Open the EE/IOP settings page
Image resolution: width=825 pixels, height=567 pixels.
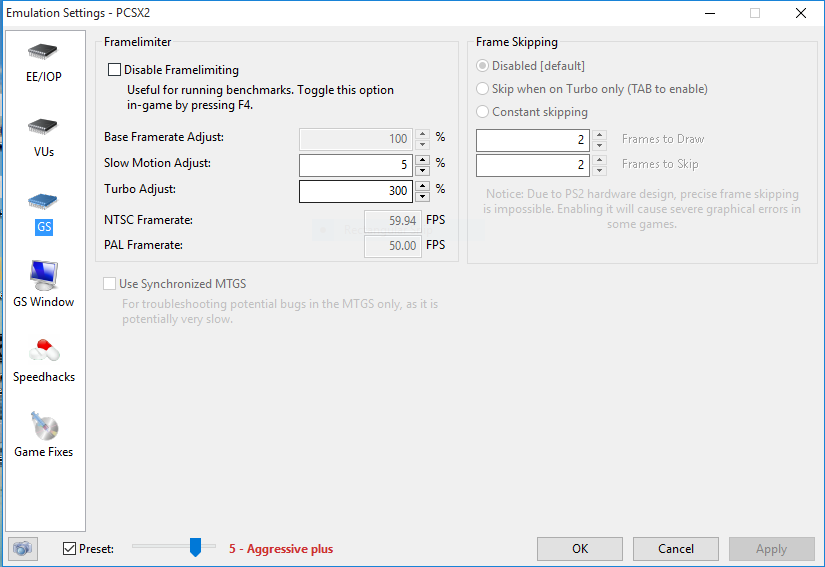[x=44, y=63]
